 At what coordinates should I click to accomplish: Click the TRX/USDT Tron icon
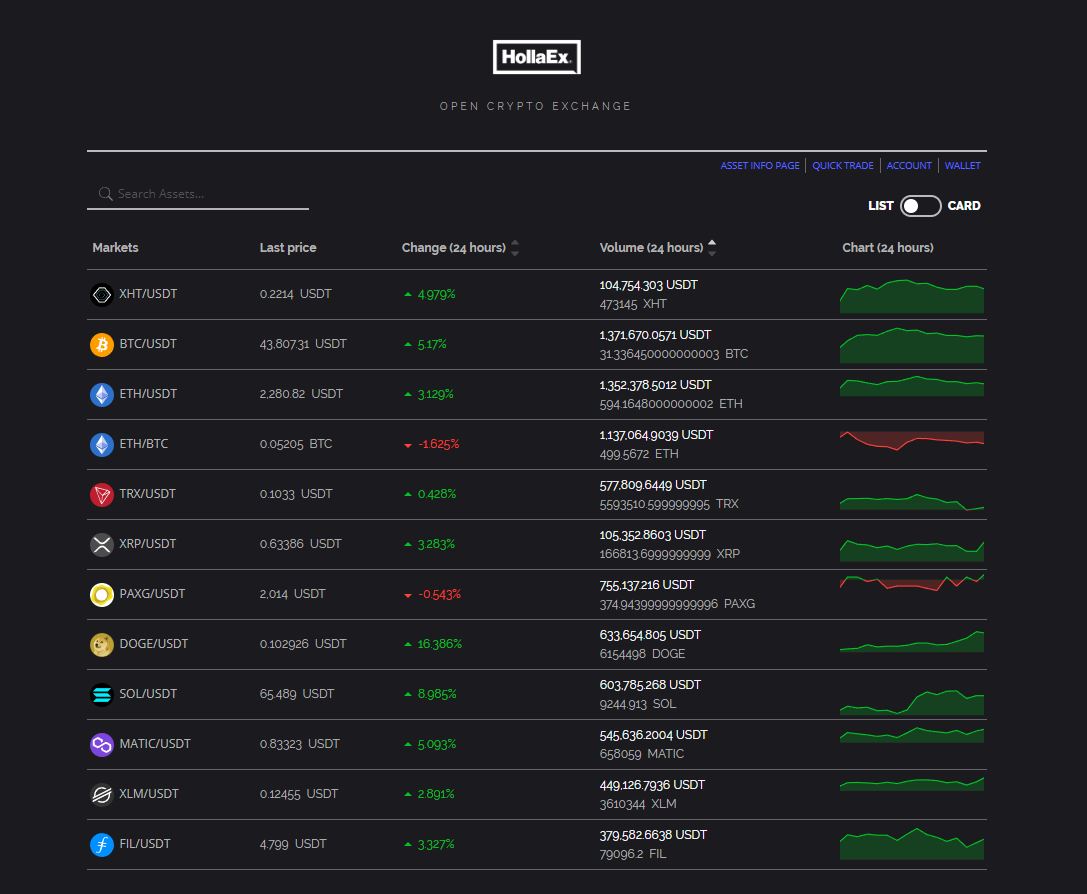coord(101,494)
